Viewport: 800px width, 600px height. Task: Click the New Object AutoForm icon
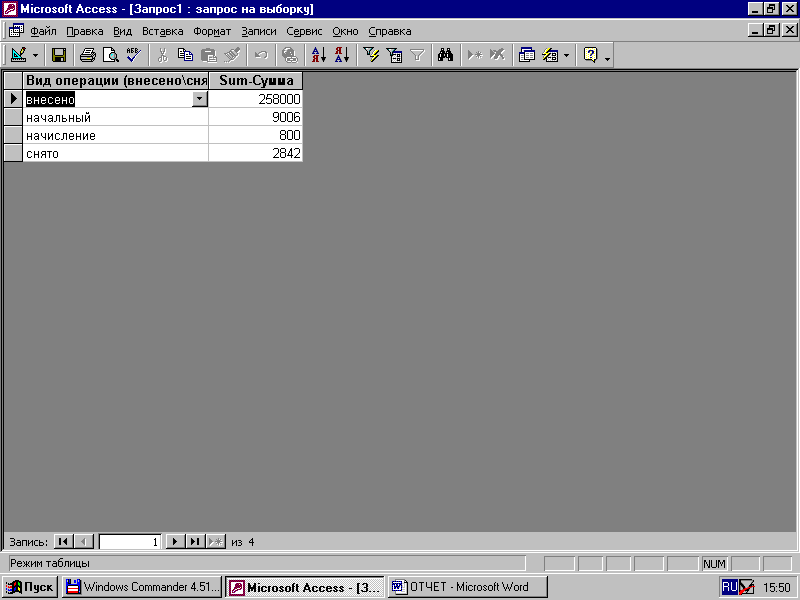[x=550, y=55]
